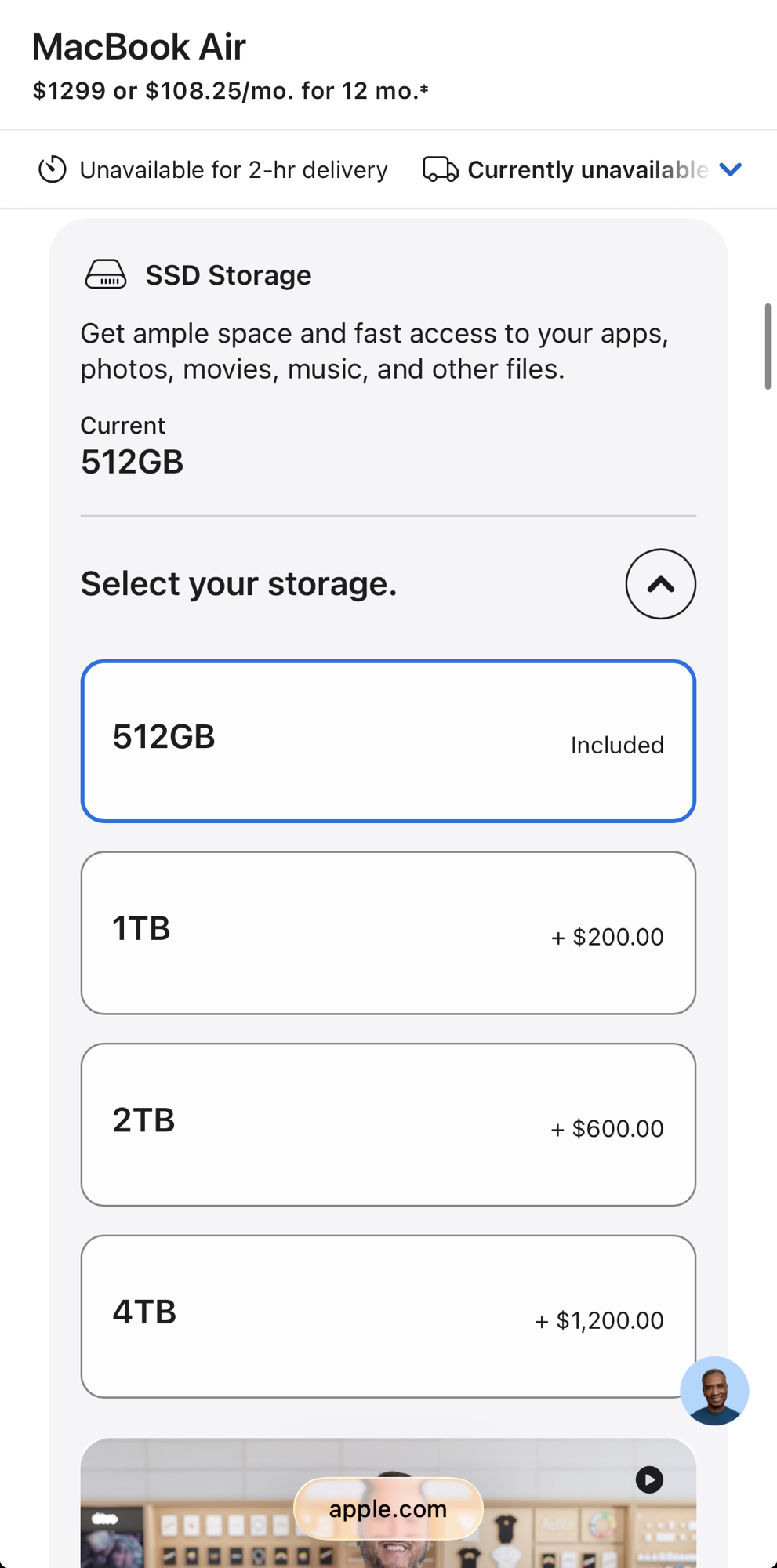Click the SSD Storage drive icon

pyautogui.click(x=106, y=275)
